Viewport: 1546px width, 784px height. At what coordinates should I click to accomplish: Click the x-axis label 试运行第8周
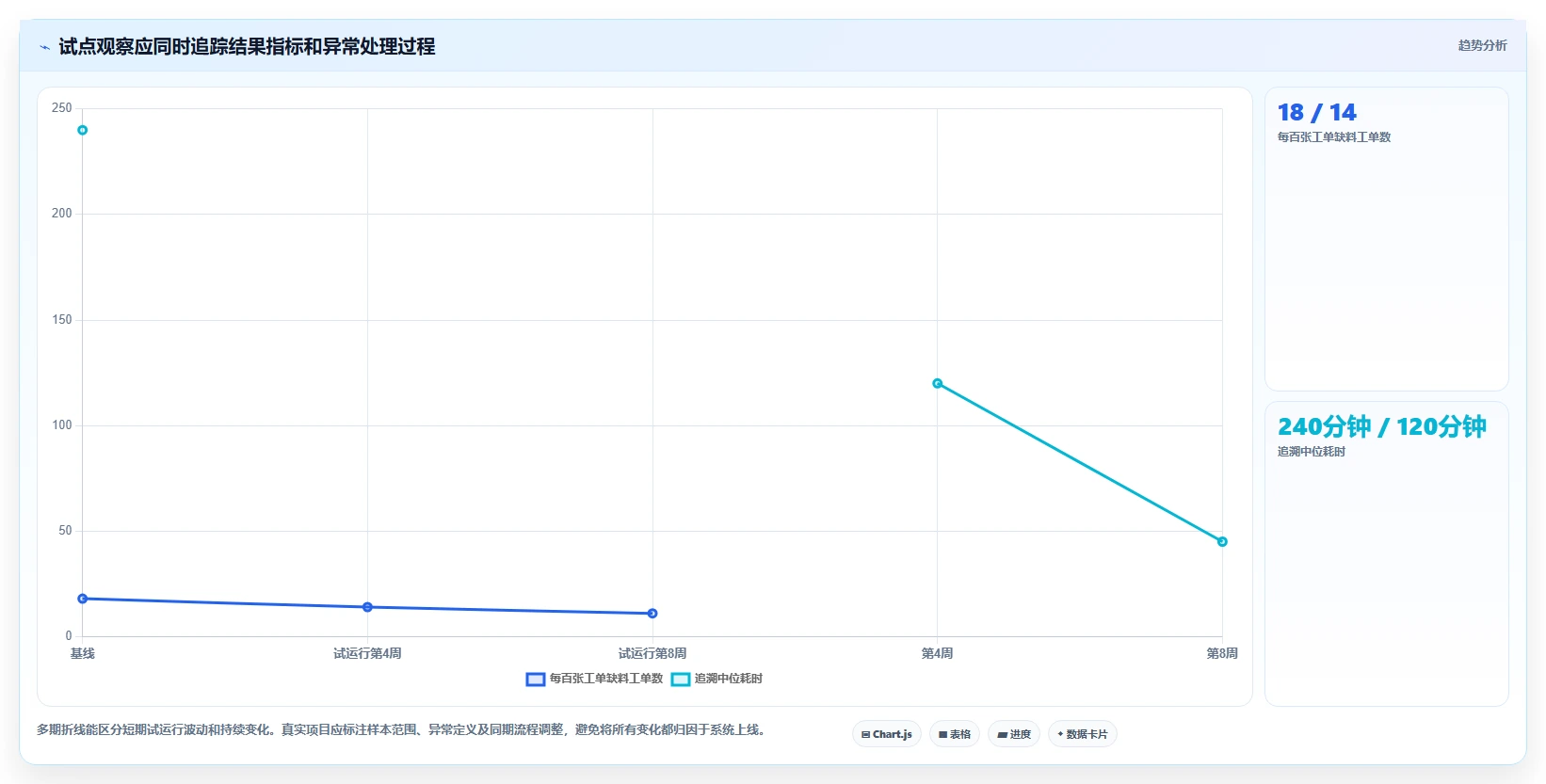[x=652, y=653]
